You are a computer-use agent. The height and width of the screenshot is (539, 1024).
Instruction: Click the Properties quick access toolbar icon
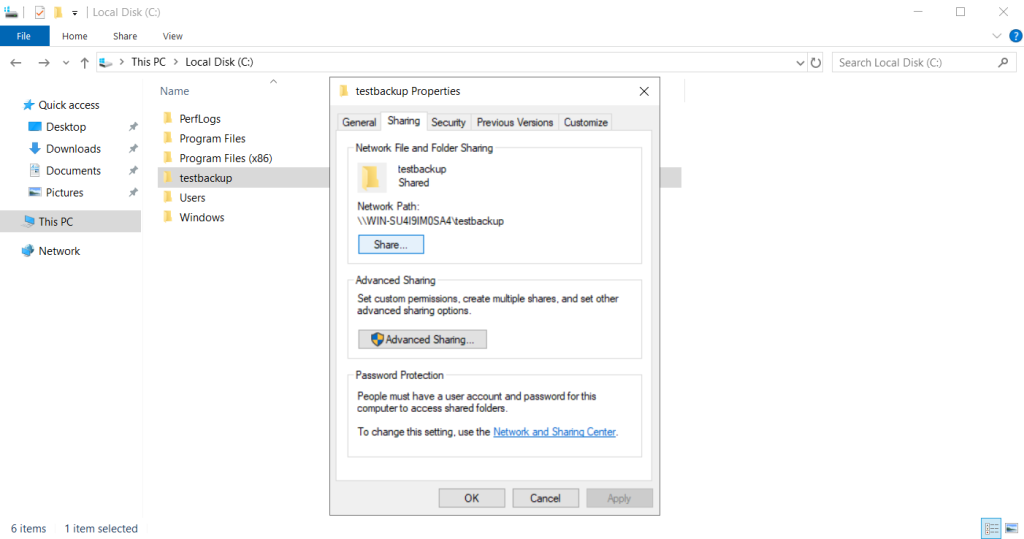pyautogui.click(x=40, y=12)
